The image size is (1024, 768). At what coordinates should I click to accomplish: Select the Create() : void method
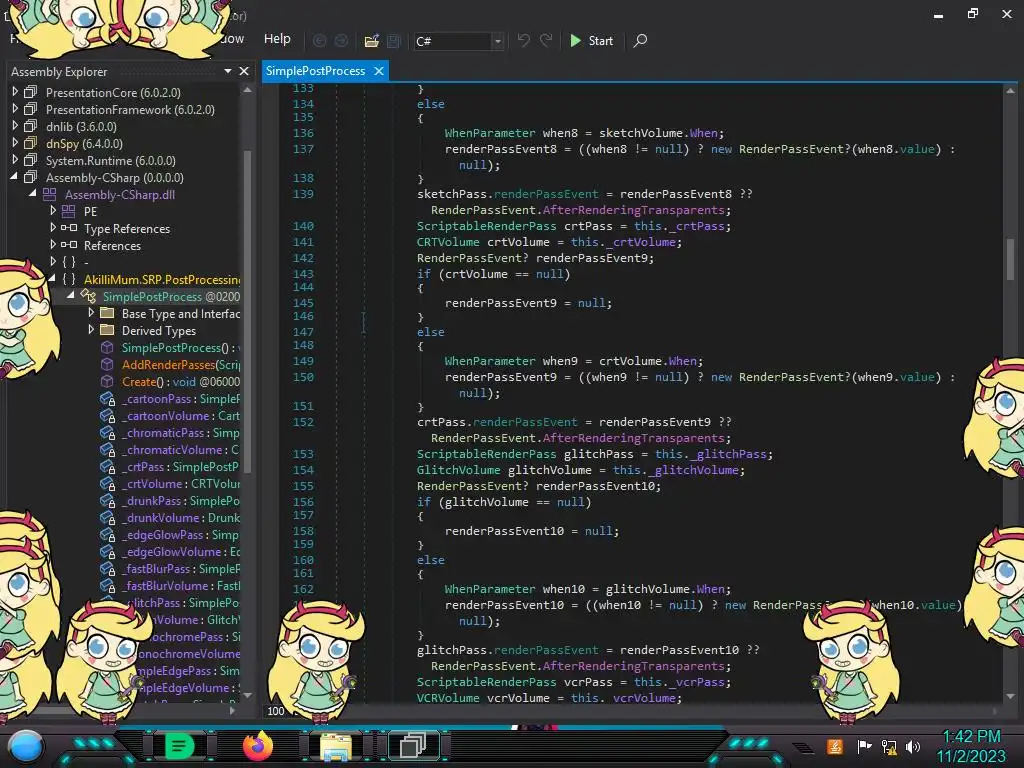click(181, 381)
